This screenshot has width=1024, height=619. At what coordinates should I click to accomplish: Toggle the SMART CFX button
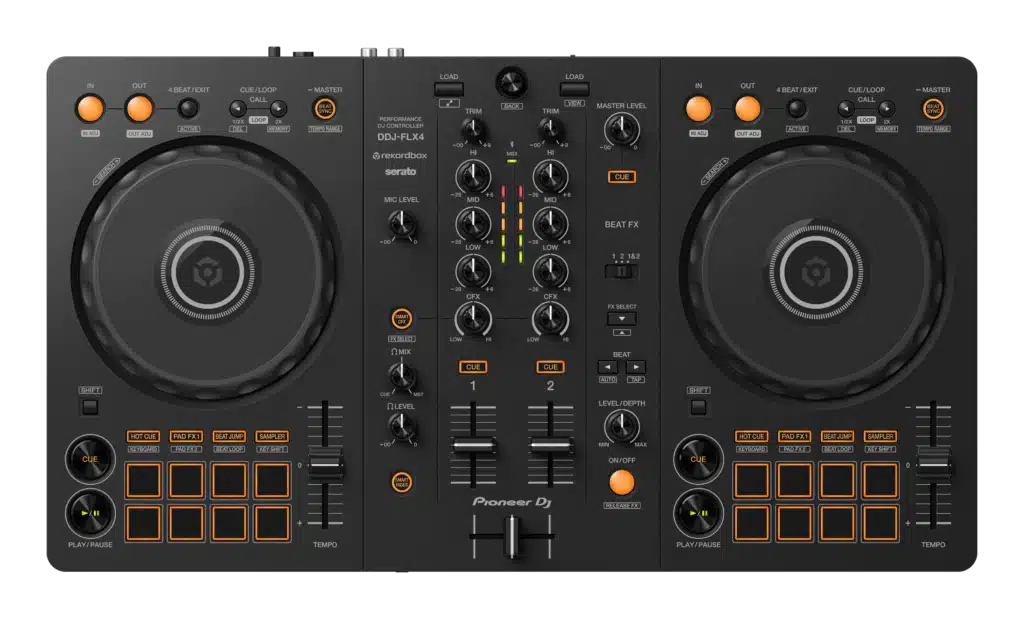coord(402,319)
